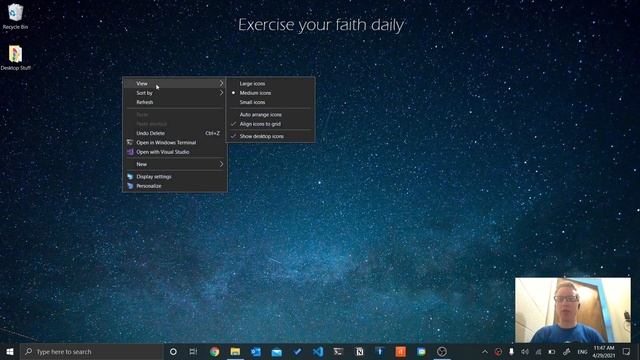Open Outlook from the taskbar
The width and height of the screenshot is (640, 360).
256,351
